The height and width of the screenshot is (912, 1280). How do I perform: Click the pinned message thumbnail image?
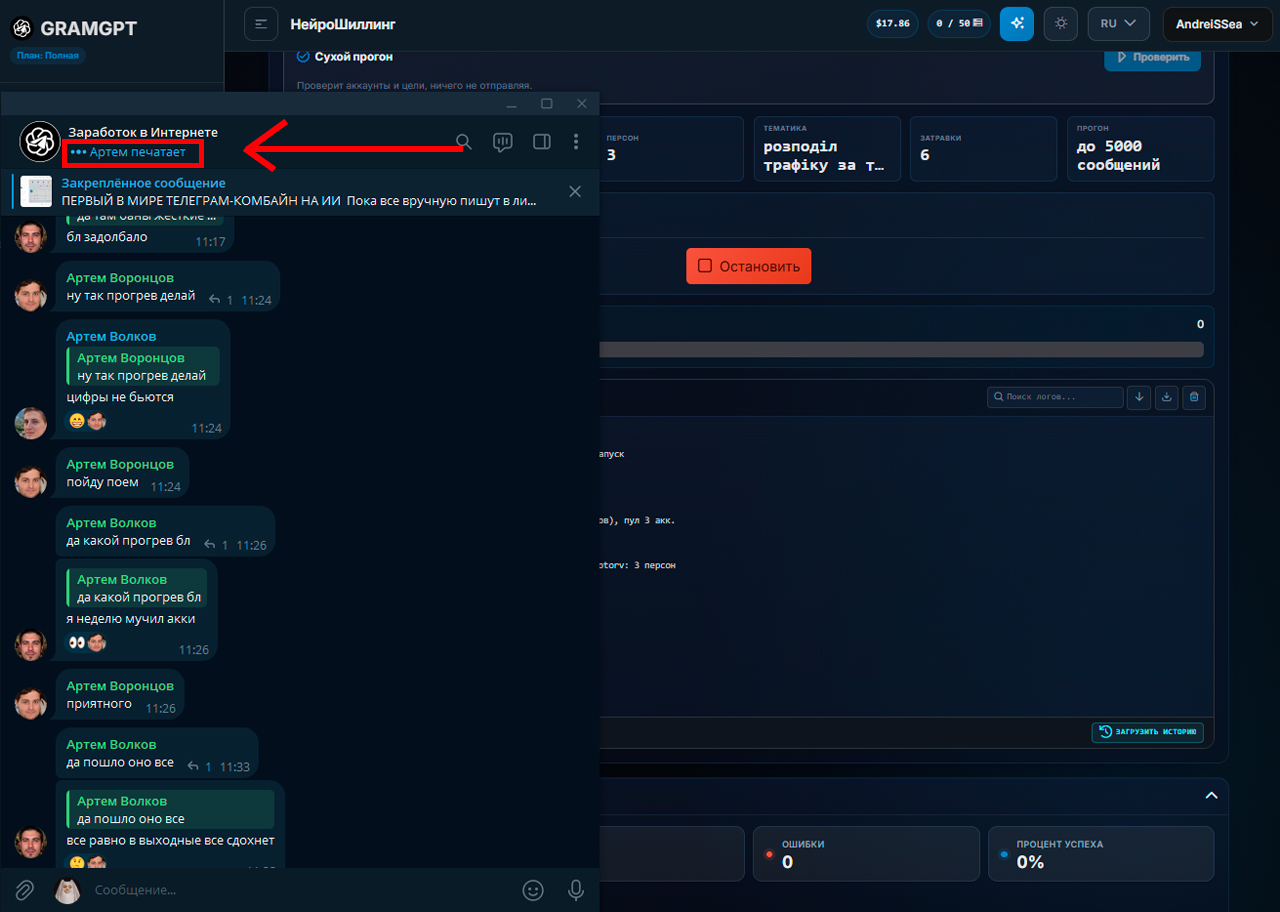[37, 192]
